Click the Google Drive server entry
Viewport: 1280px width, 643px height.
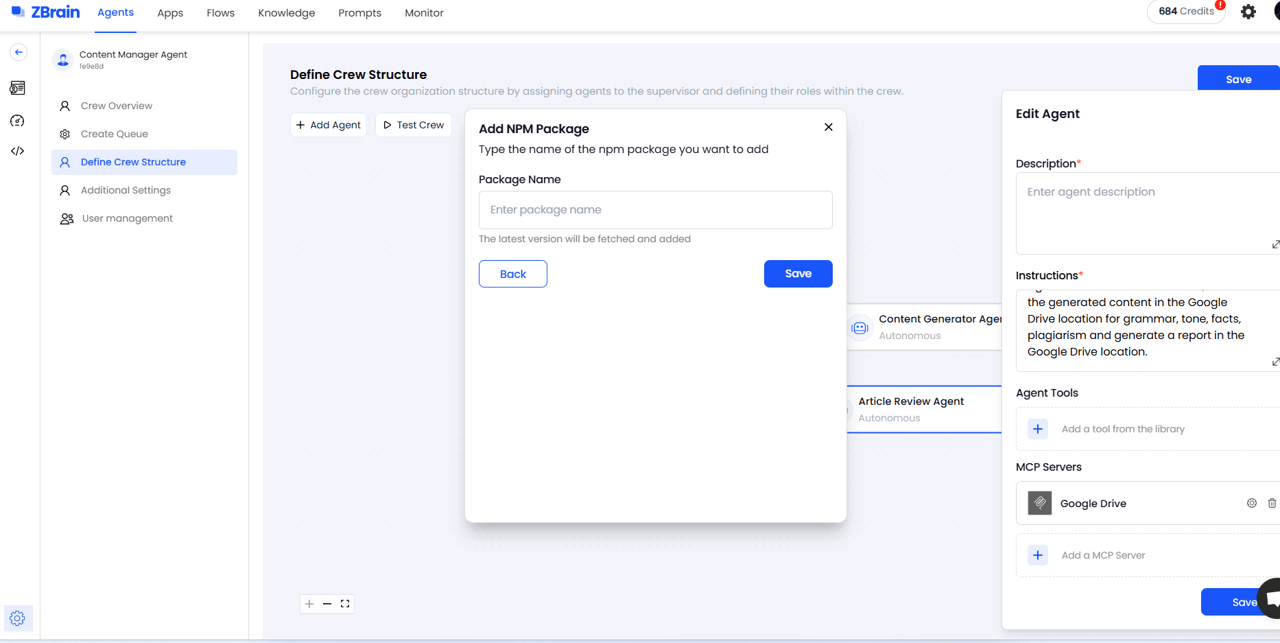(1148, 503)
